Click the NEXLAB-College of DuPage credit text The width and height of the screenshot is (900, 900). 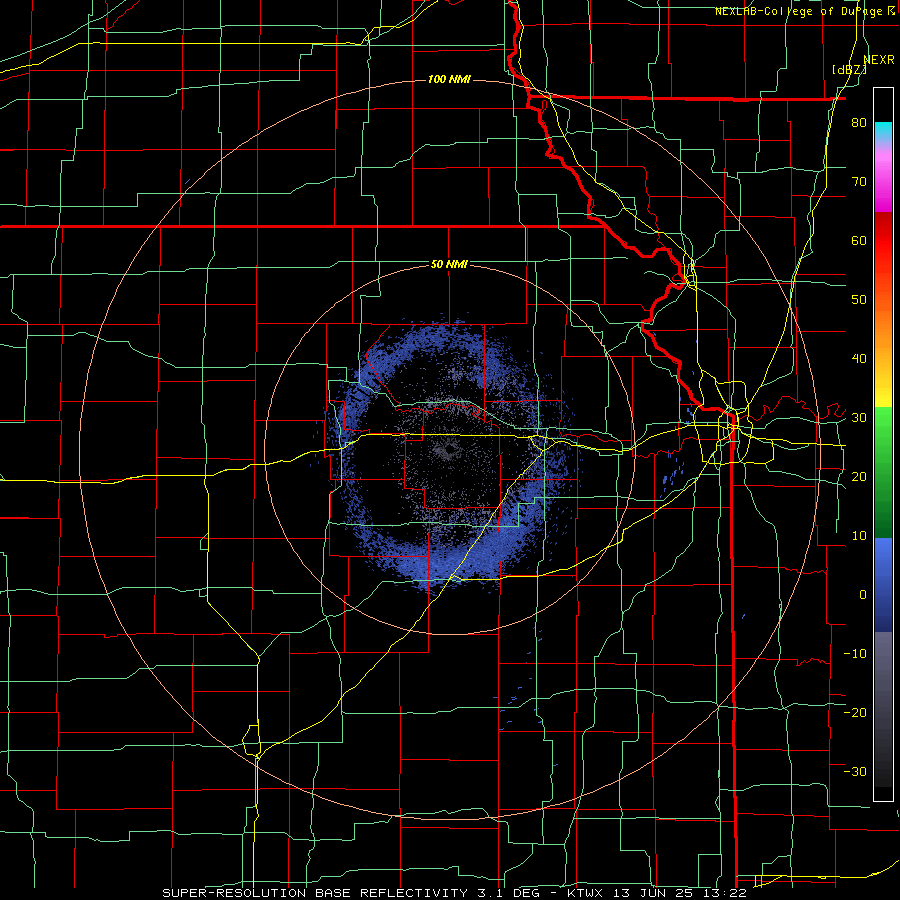804,11
